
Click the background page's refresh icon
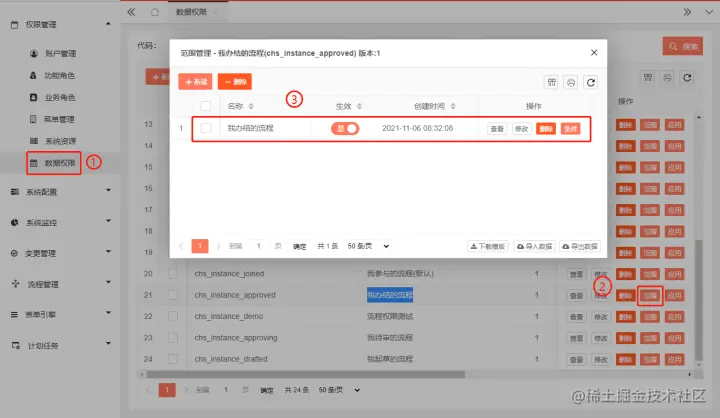tap(687, 78)
